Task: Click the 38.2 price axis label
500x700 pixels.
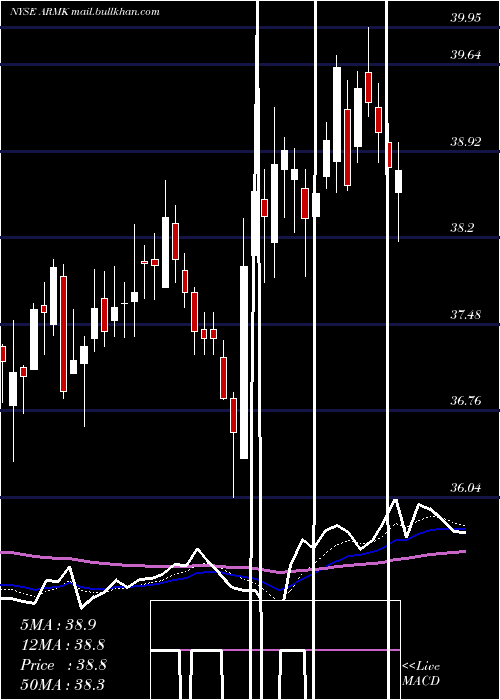Action: [462, 228]
